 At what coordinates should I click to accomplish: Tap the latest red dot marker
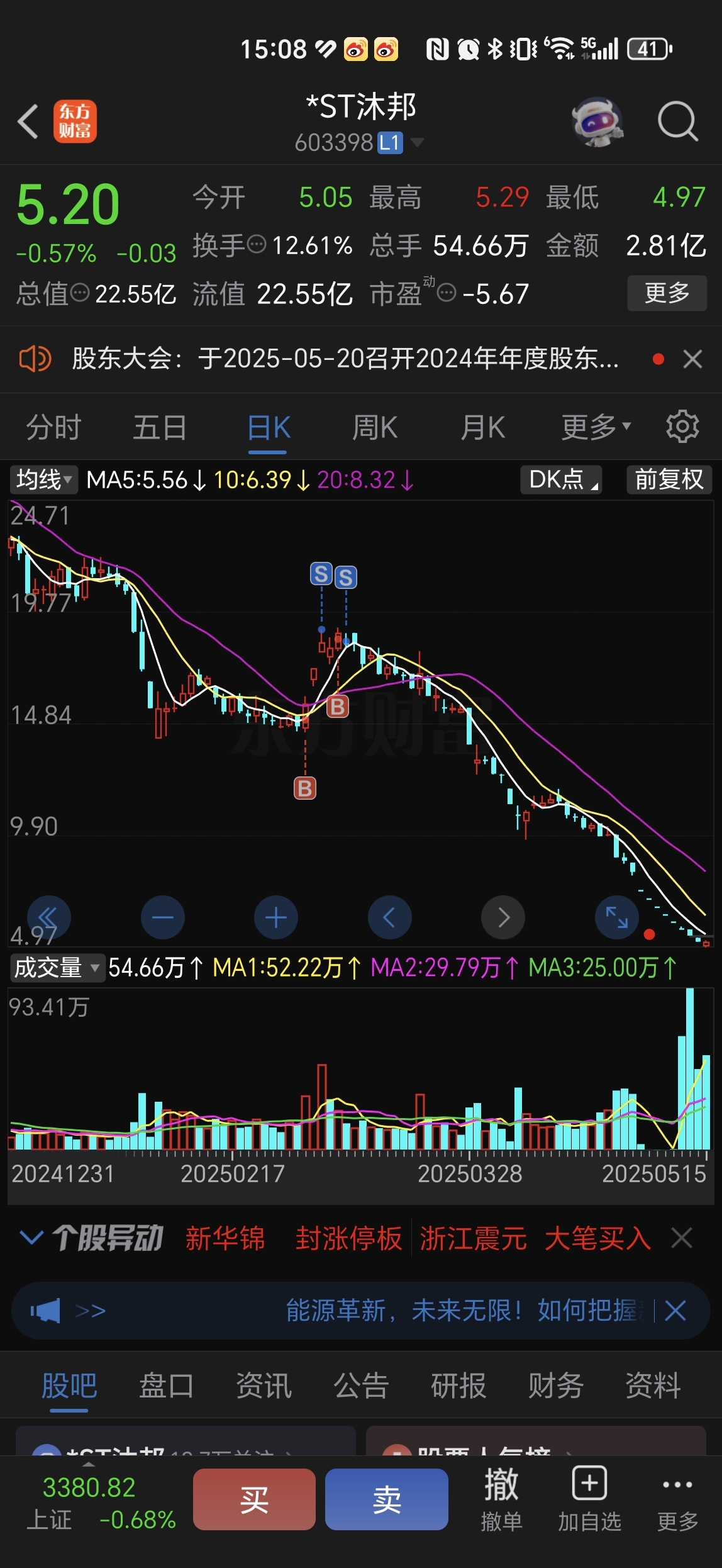[x=650, y=934]
